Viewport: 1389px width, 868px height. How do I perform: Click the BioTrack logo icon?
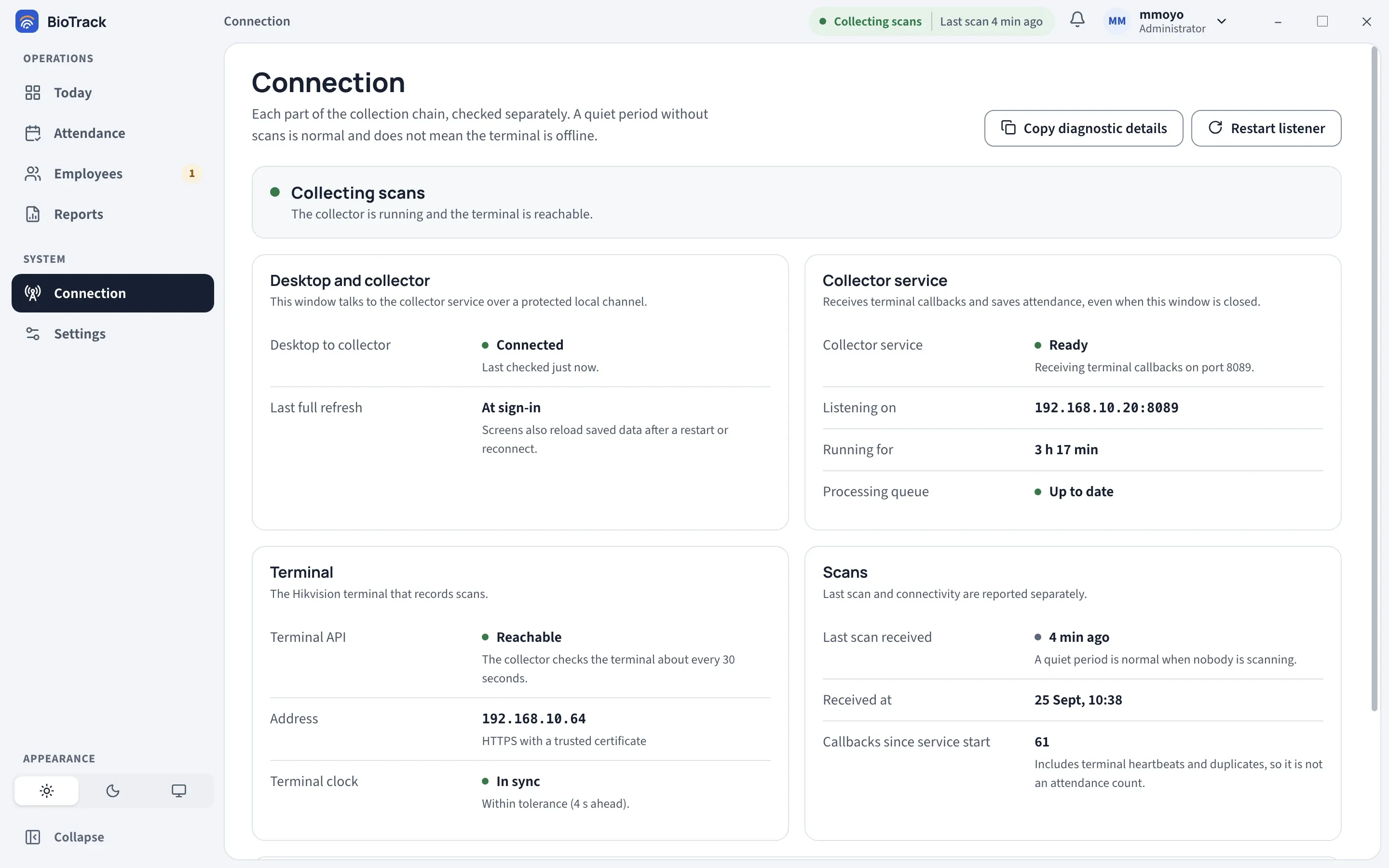coord(27,21)
